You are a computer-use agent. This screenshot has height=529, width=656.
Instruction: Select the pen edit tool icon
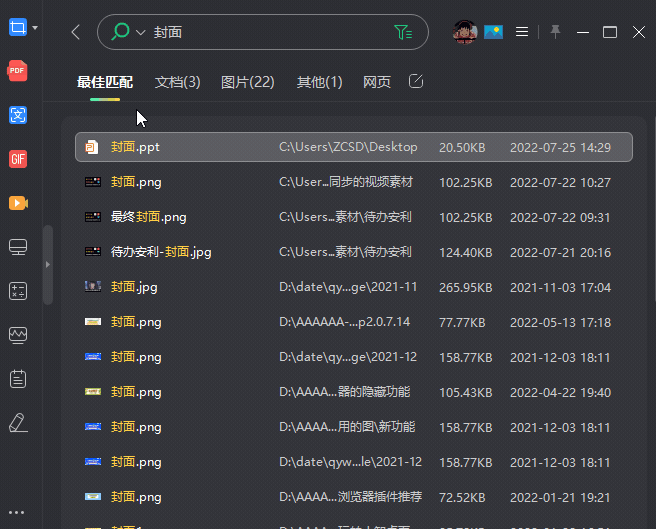[18, 423]
